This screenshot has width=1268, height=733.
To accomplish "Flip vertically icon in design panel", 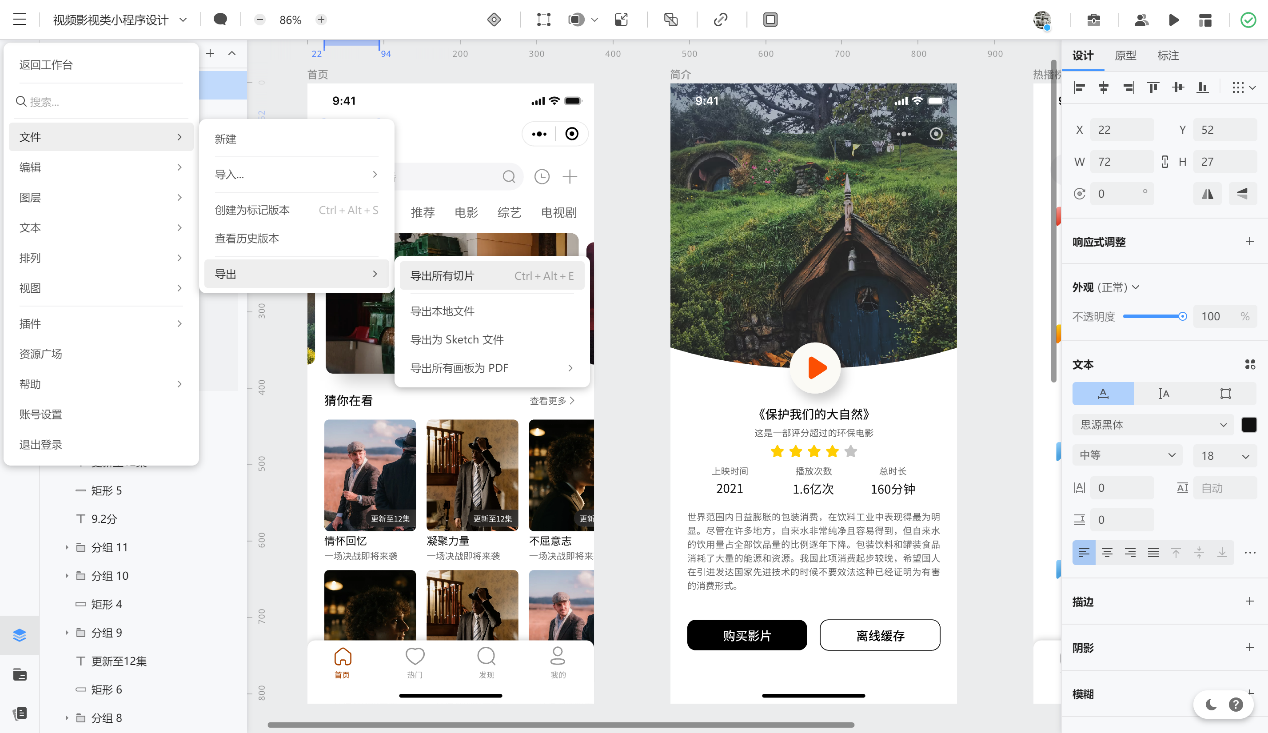I will [1242, 194].
